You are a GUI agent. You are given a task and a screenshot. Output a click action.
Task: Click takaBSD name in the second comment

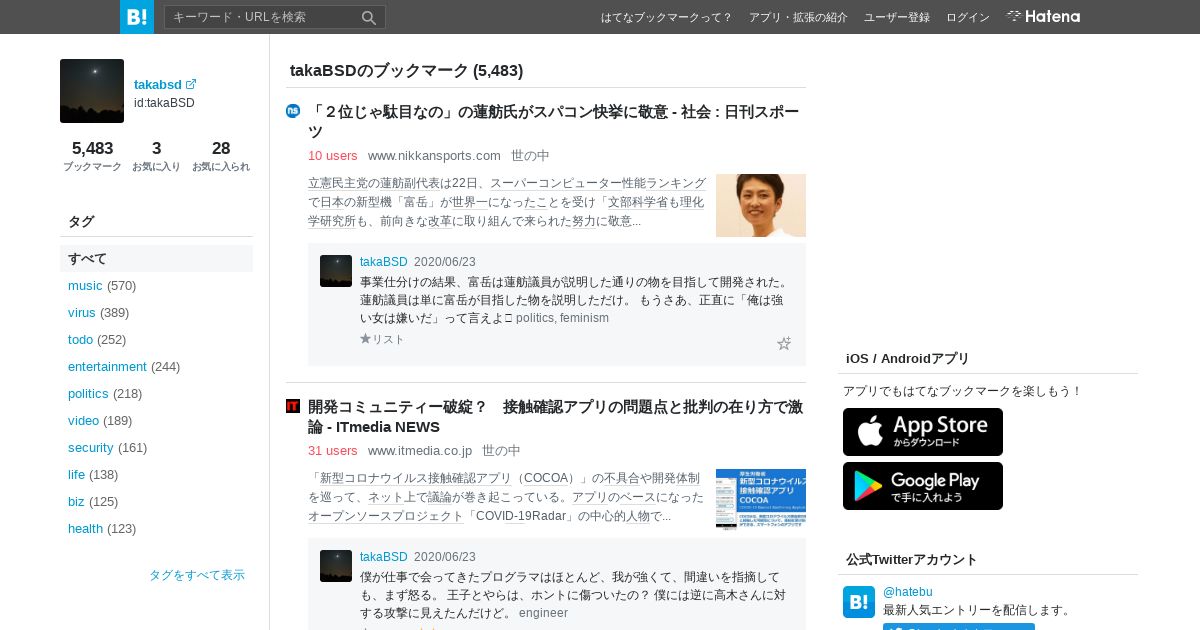point(384,557)
